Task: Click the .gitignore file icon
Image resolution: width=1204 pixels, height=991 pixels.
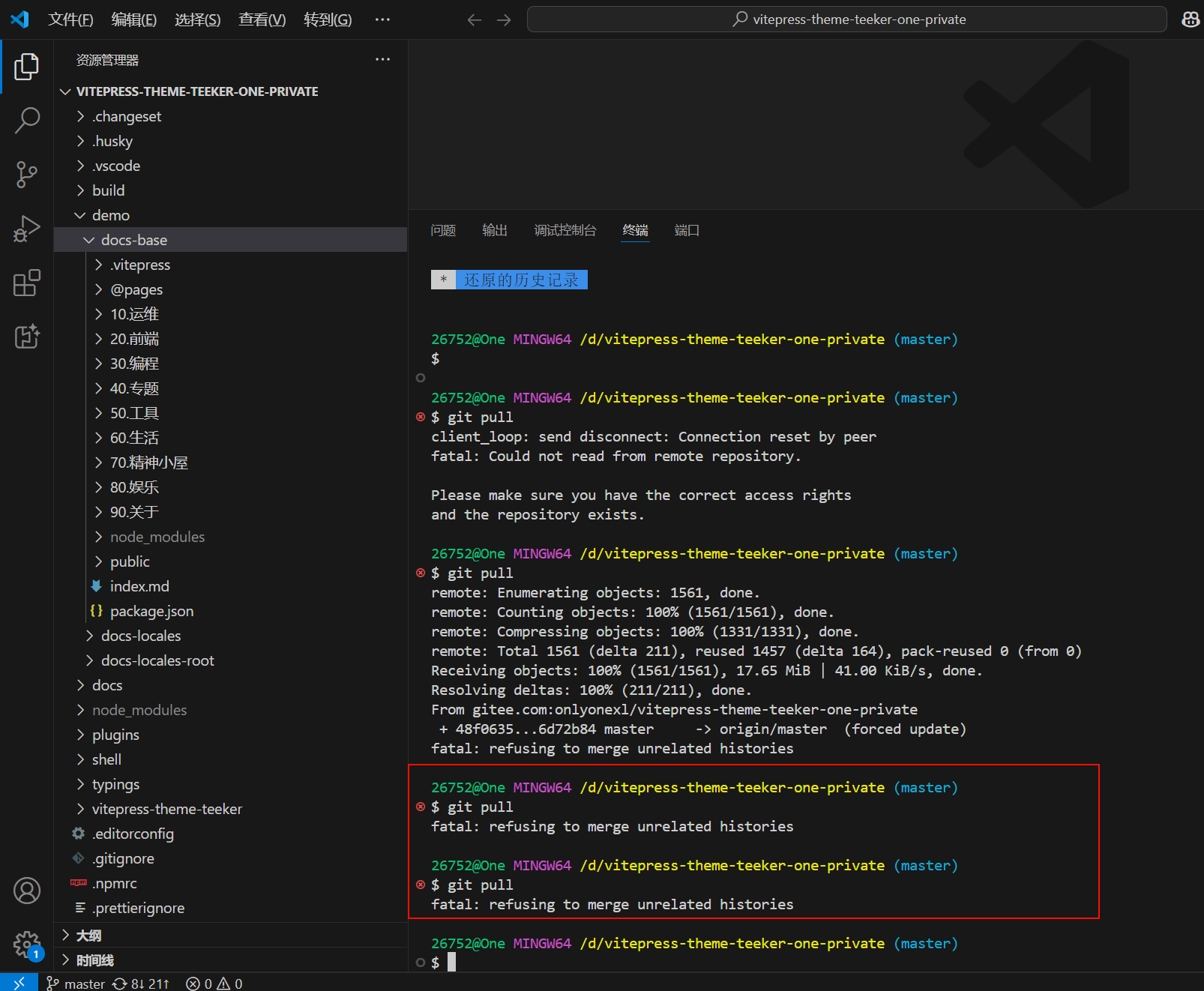Action: [78, 858]
